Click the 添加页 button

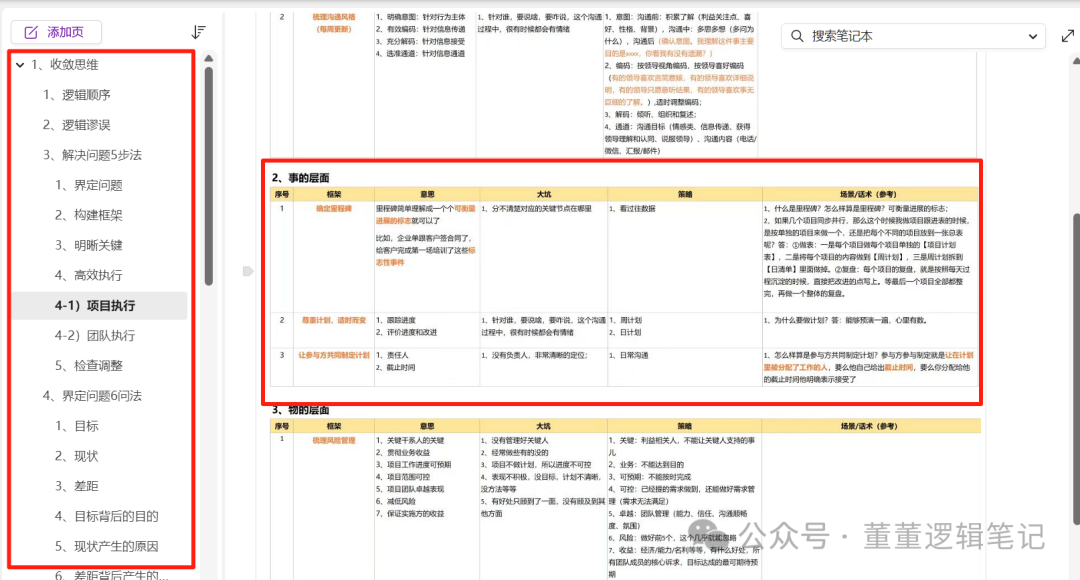click(56, 32)
